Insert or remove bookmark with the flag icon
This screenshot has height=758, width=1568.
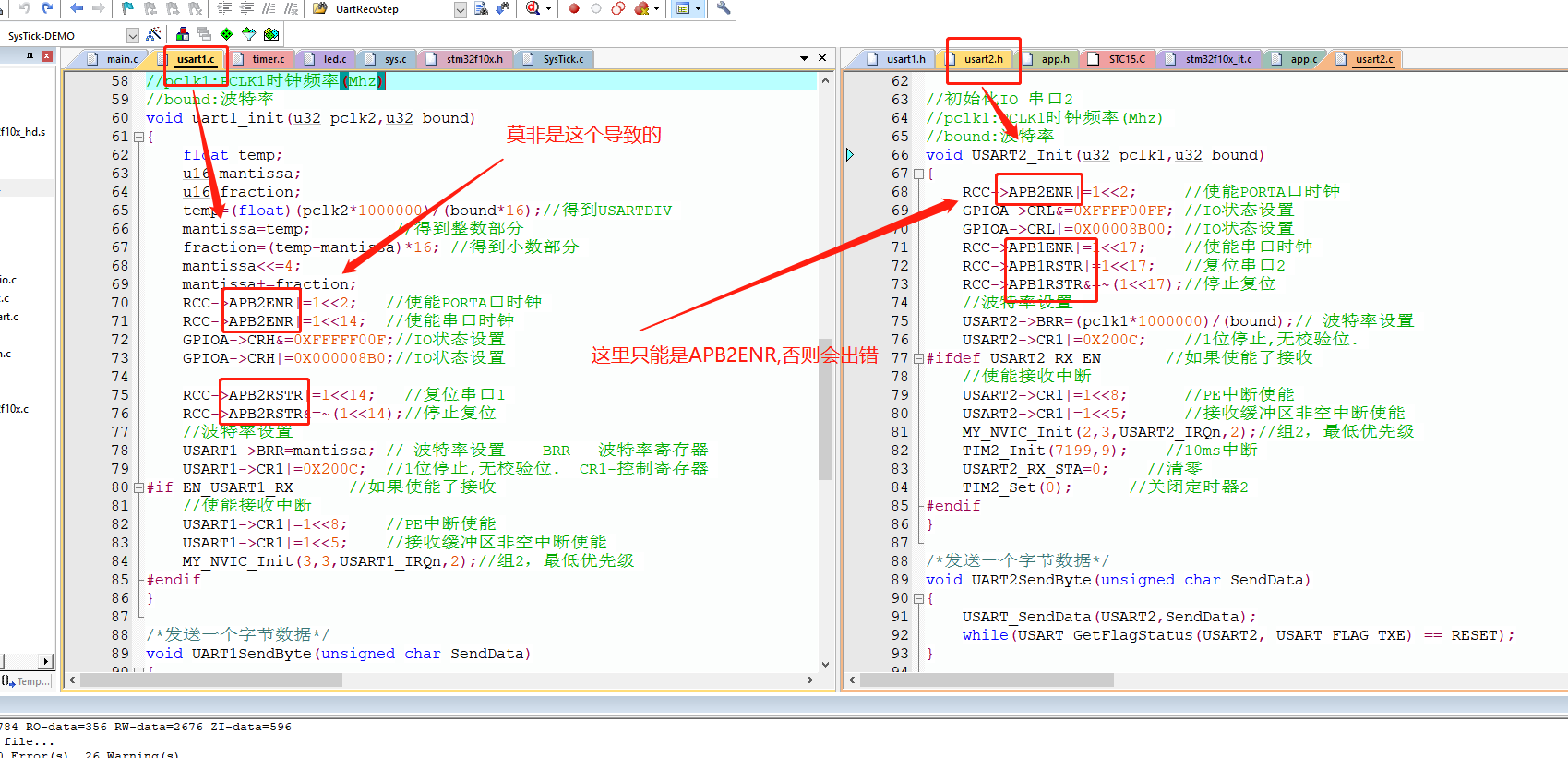tap(127, 8)
